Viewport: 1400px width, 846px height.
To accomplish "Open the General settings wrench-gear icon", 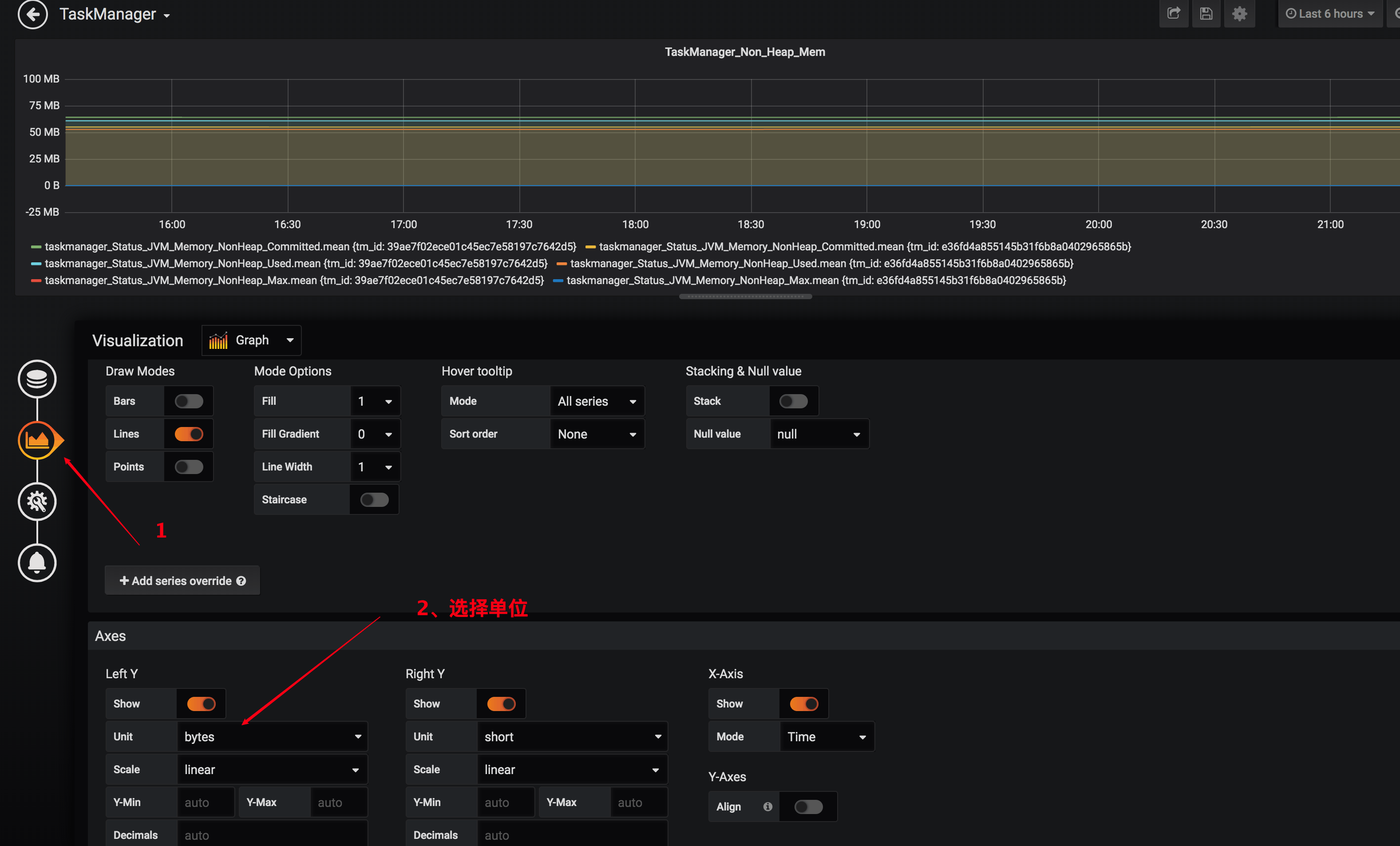I will click(x=37, y=501).
